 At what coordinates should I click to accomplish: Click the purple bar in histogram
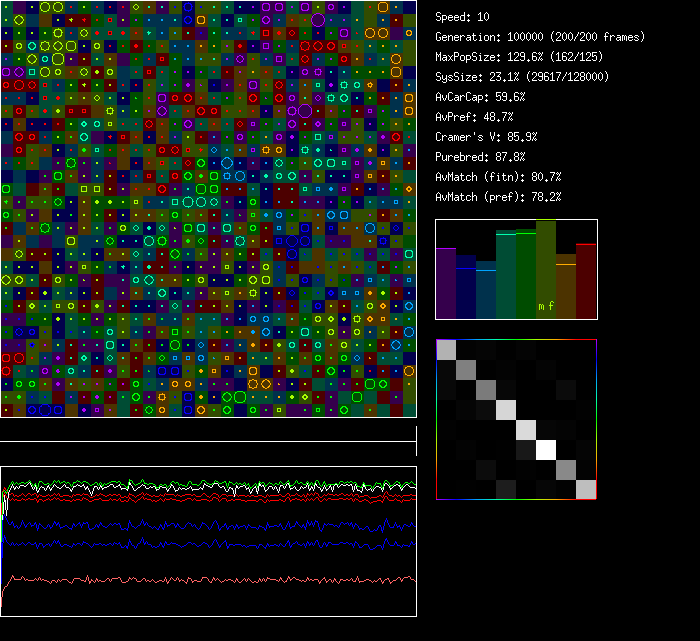446,283
